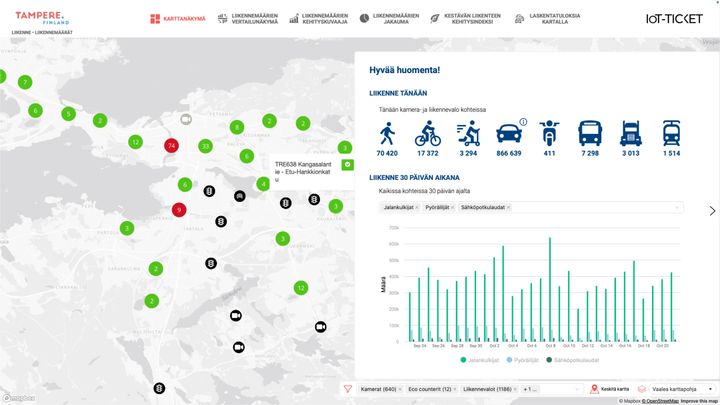Go to Kestävän liikenteen kehitysindeksi tab
The image size is (720, 405).
466,19
